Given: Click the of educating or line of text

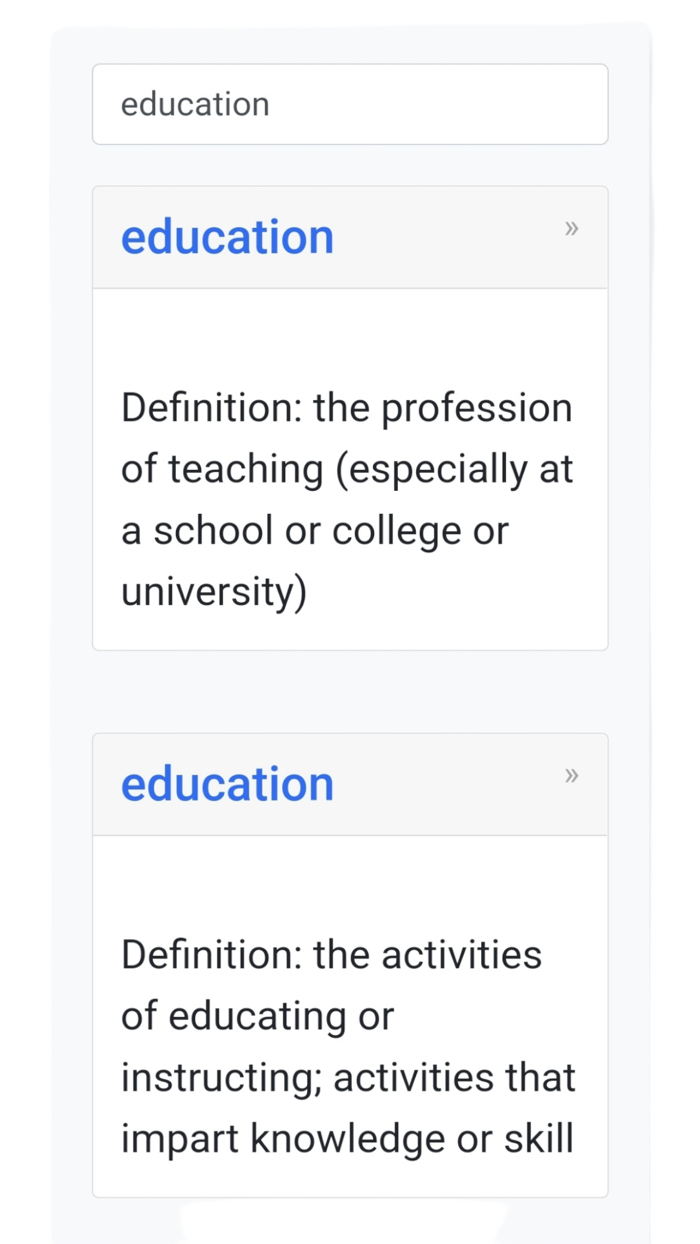Looking at the screenshot, I should pyautogui.click(x=257, y=1016).
